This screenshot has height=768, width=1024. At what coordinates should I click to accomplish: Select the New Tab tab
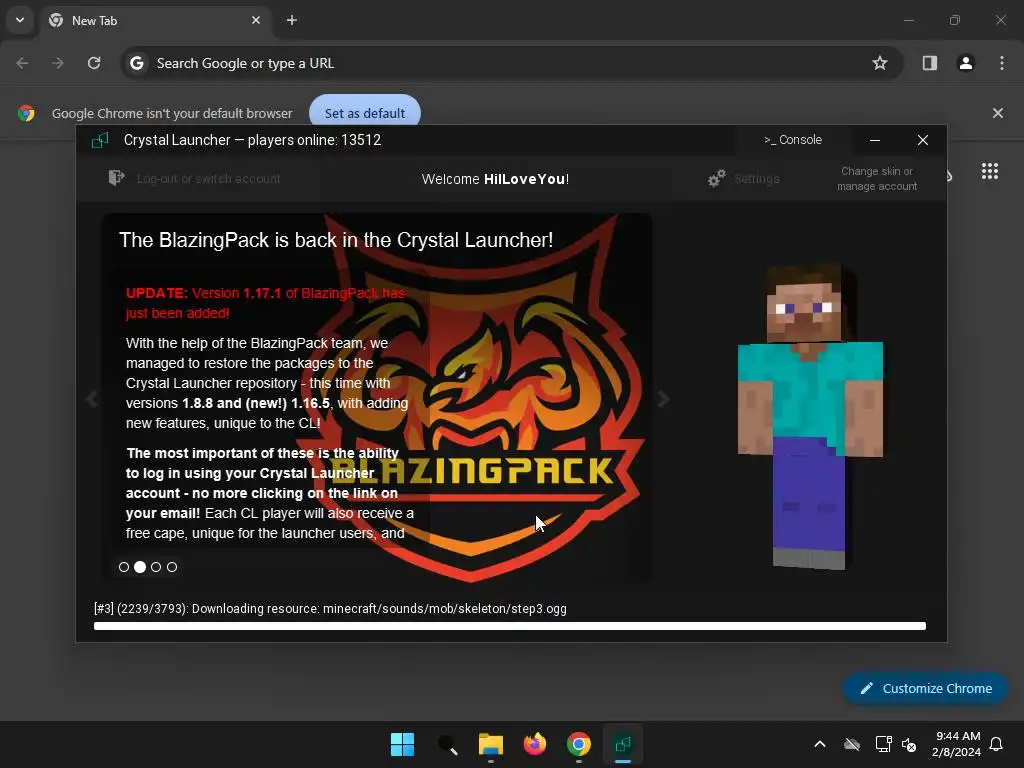click(x=157, y=20)
